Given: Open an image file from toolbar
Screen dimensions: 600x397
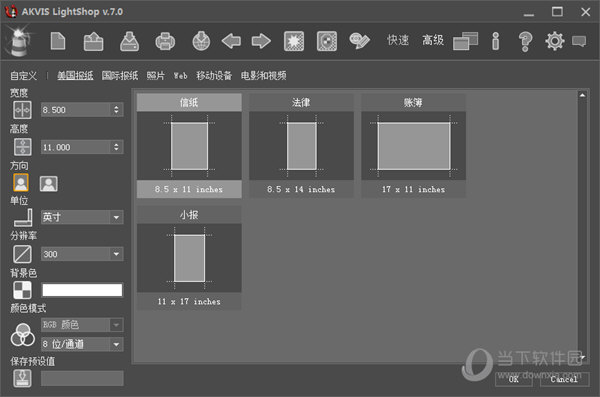Looking at the screenshot, I should point(93,41).
